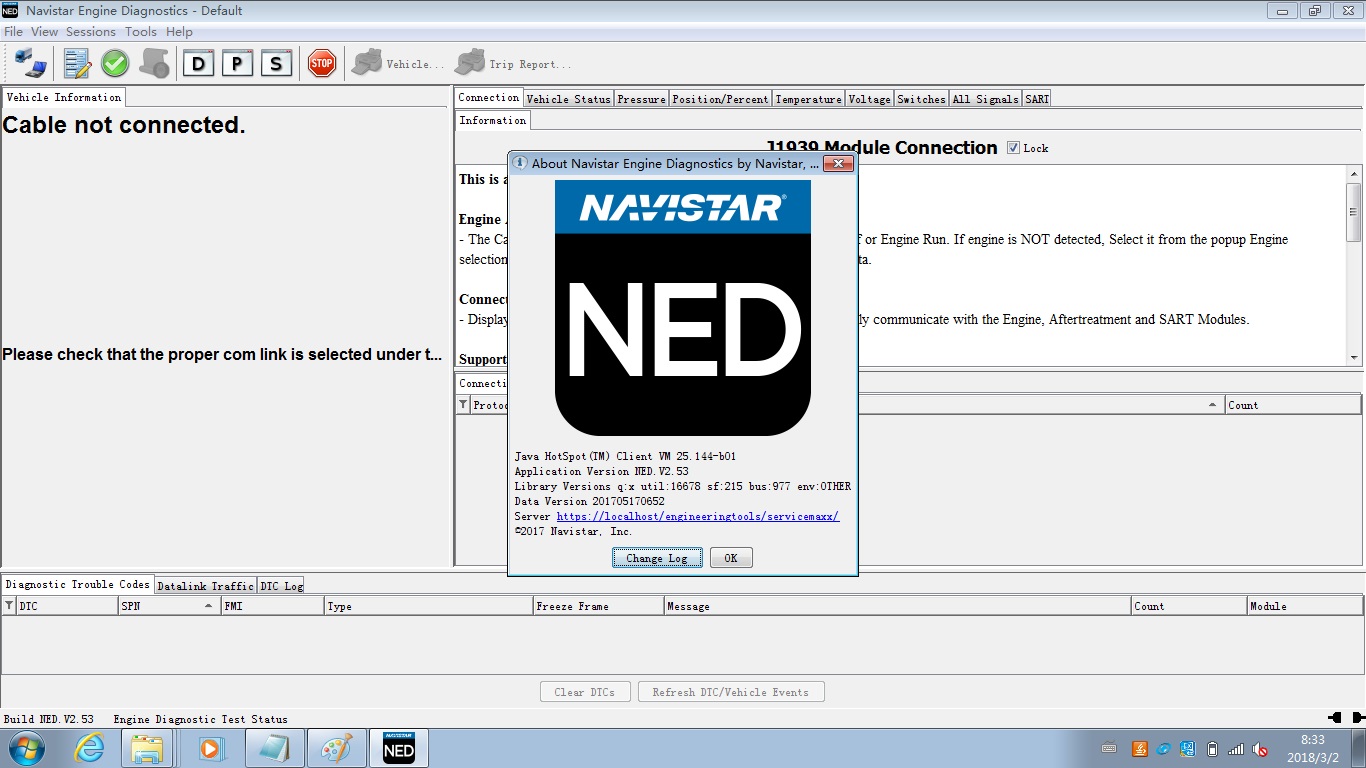Select the Datalink Traffic tab

point(205,586)
